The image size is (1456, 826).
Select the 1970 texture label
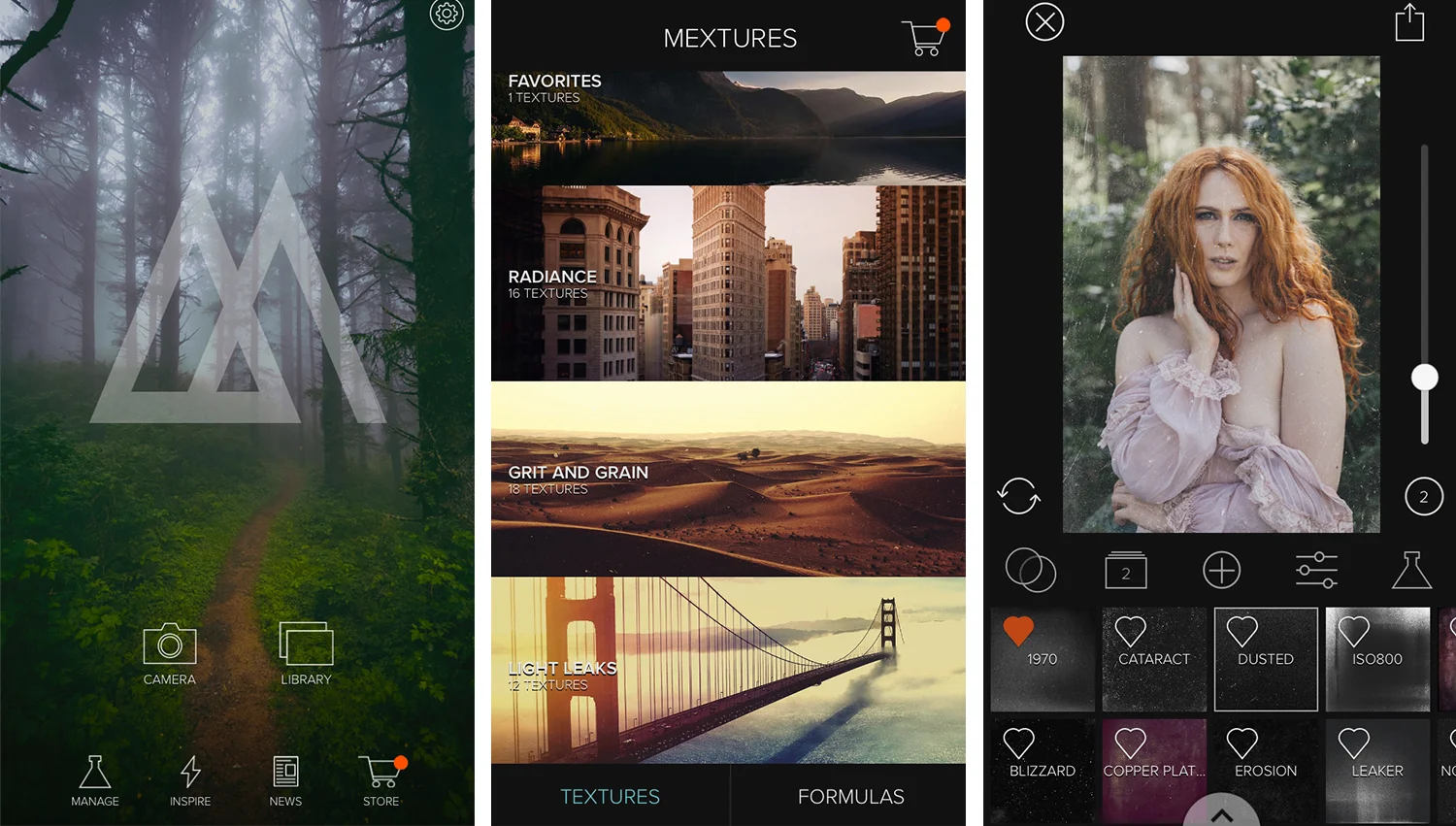pyautogui.click(x=1042, y=659)
